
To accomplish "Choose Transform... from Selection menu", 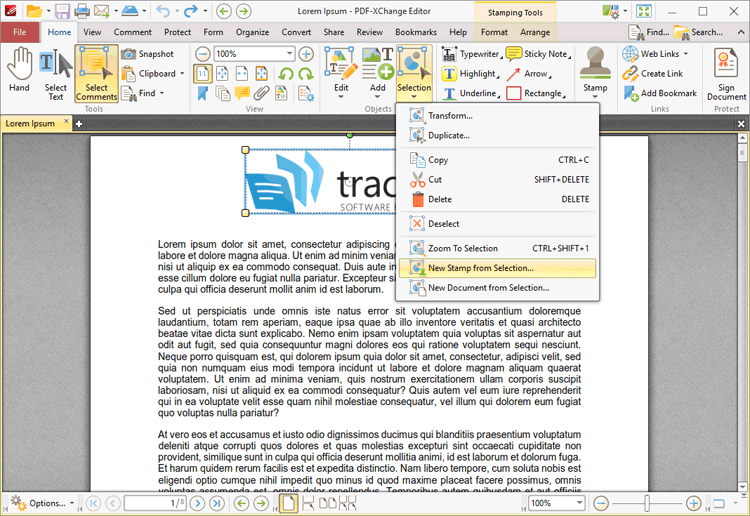I will (497, 116).
